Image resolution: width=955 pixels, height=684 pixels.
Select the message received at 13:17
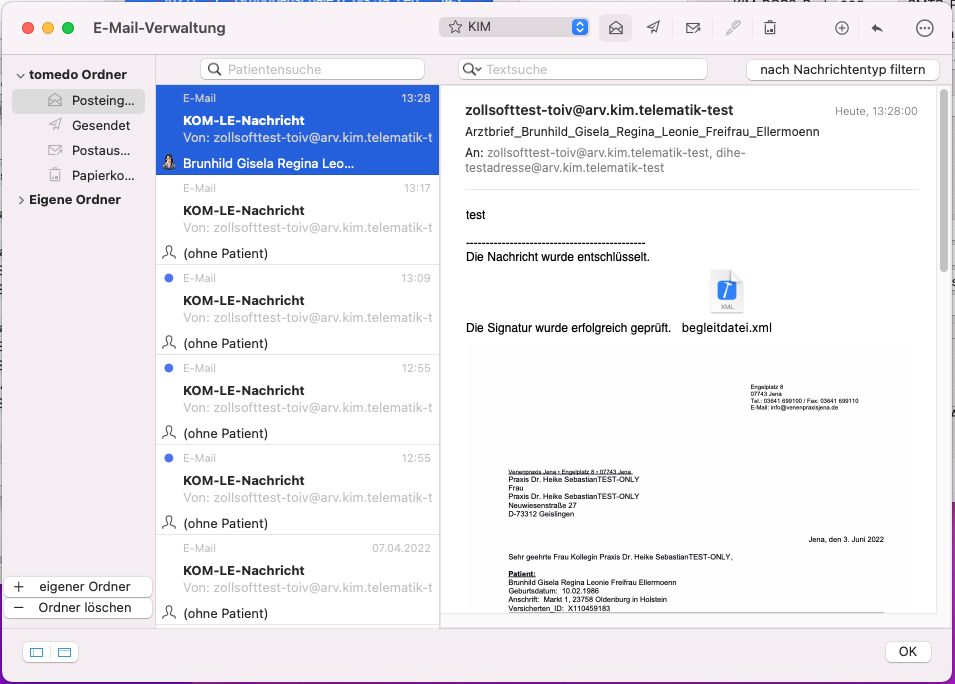pyautogui.click(x=298, y=220)
